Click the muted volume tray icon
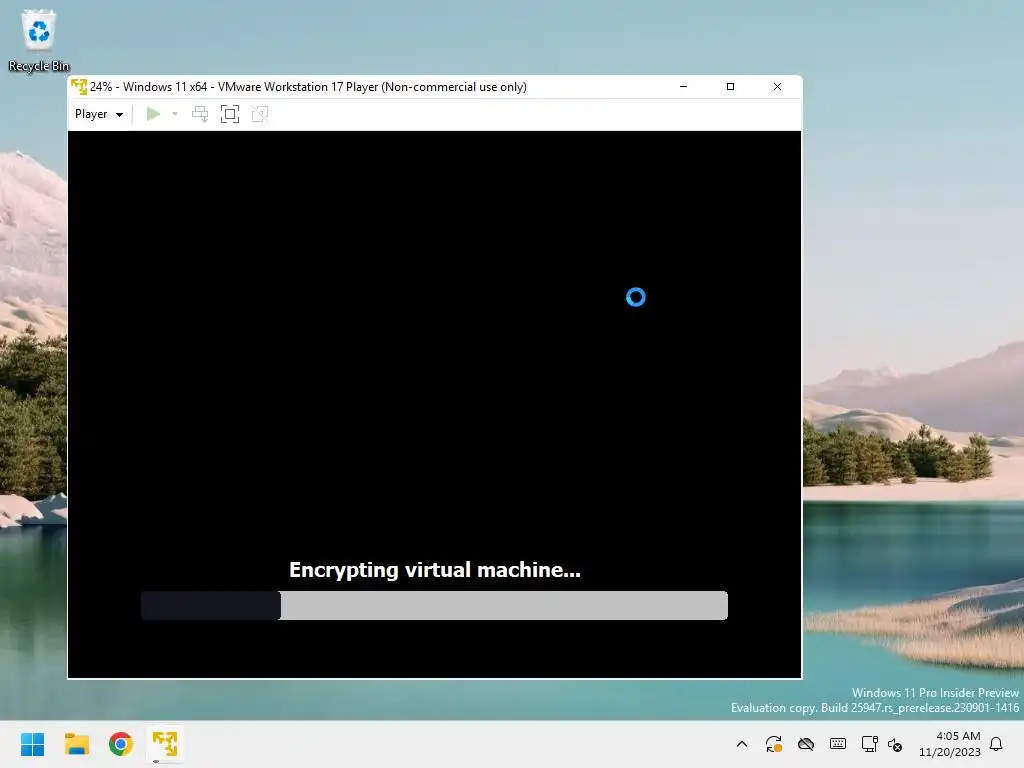 pos(895,744)
